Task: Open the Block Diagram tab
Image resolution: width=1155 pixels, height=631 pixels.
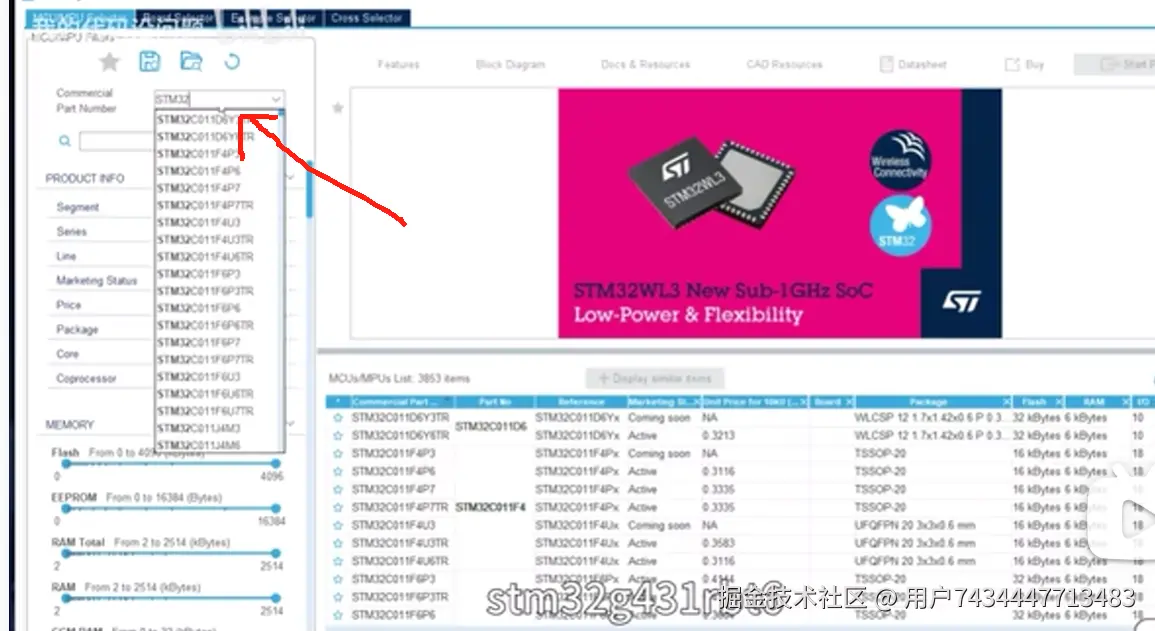Action: tap(510, 65)
